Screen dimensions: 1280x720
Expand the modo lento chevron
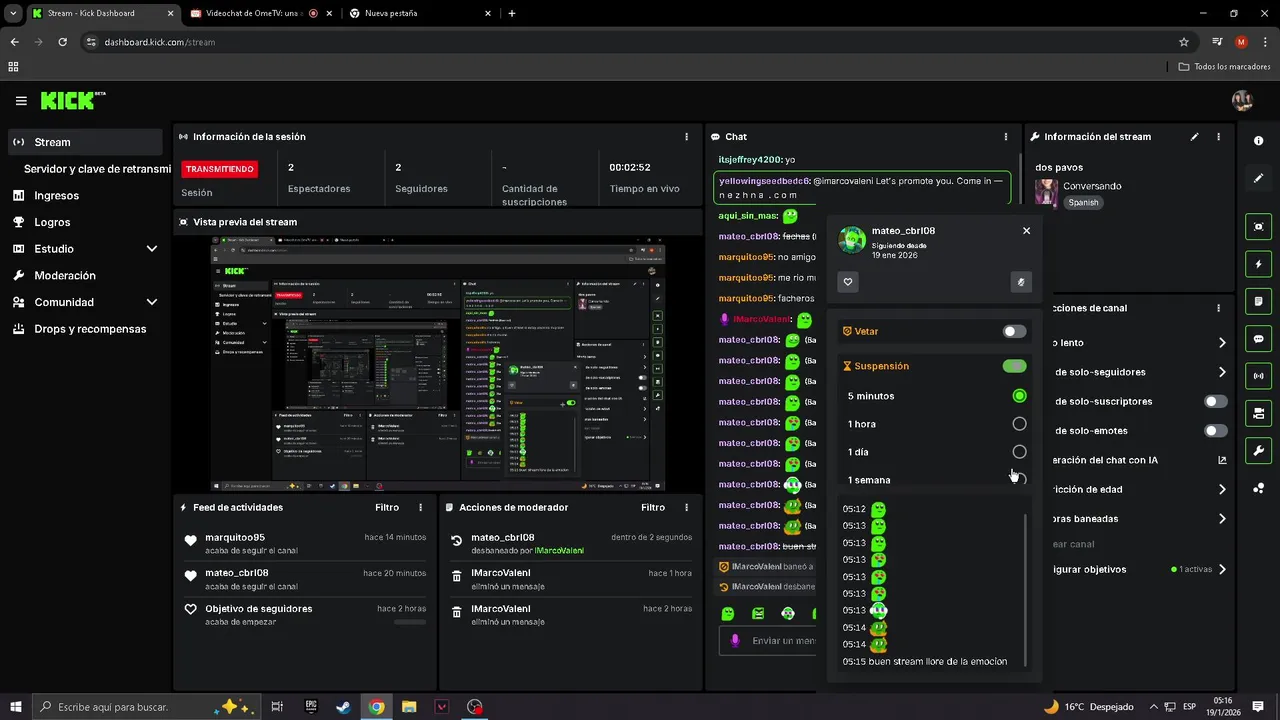click(1222, 343)
